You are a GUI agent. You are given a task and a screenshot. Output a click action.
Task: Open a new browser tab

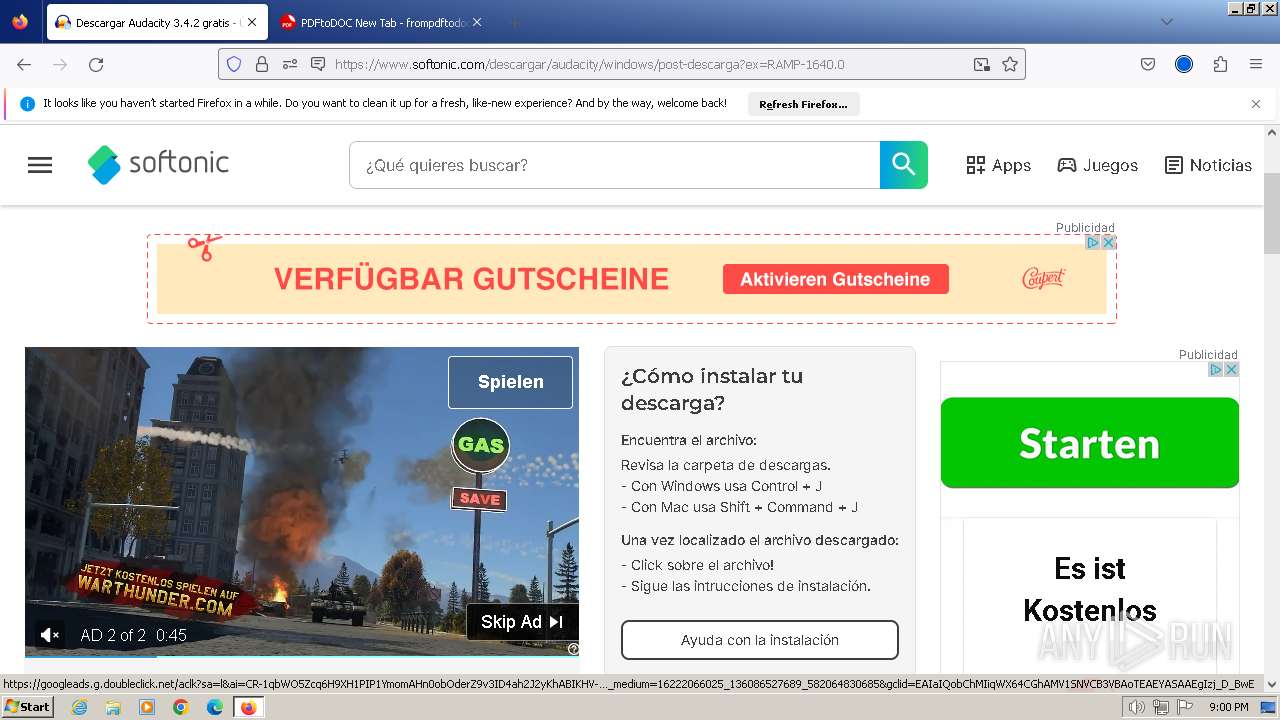[514, 22]
